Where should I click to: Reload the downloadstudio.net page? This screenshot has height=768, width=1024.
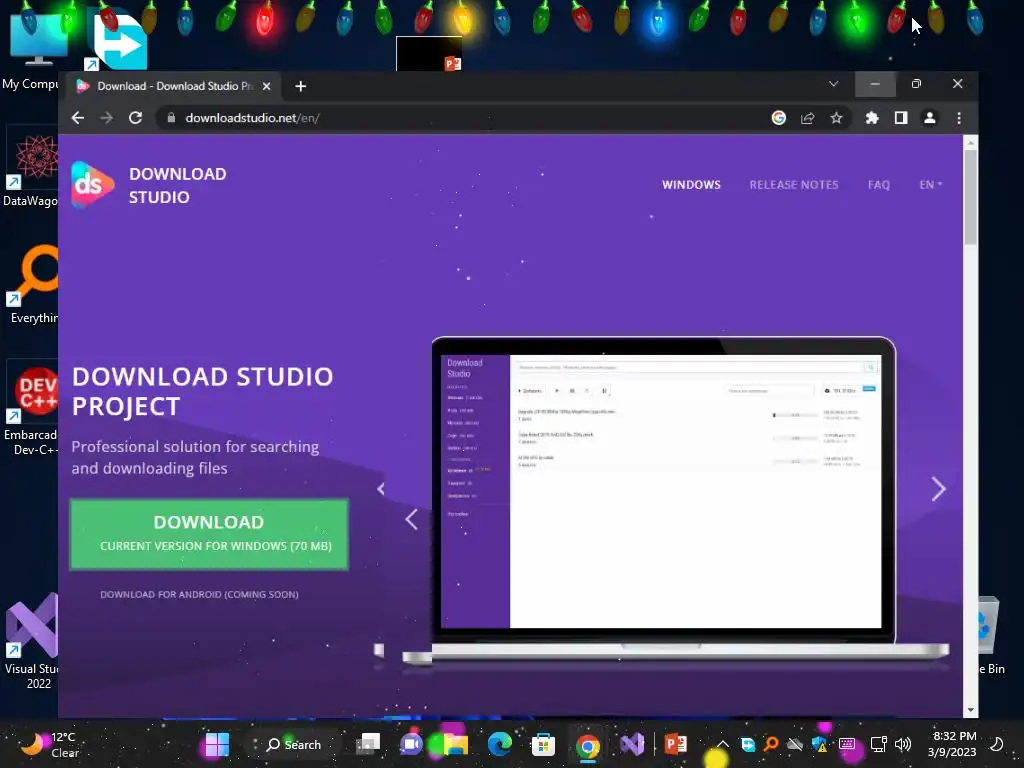click(135, 118)
